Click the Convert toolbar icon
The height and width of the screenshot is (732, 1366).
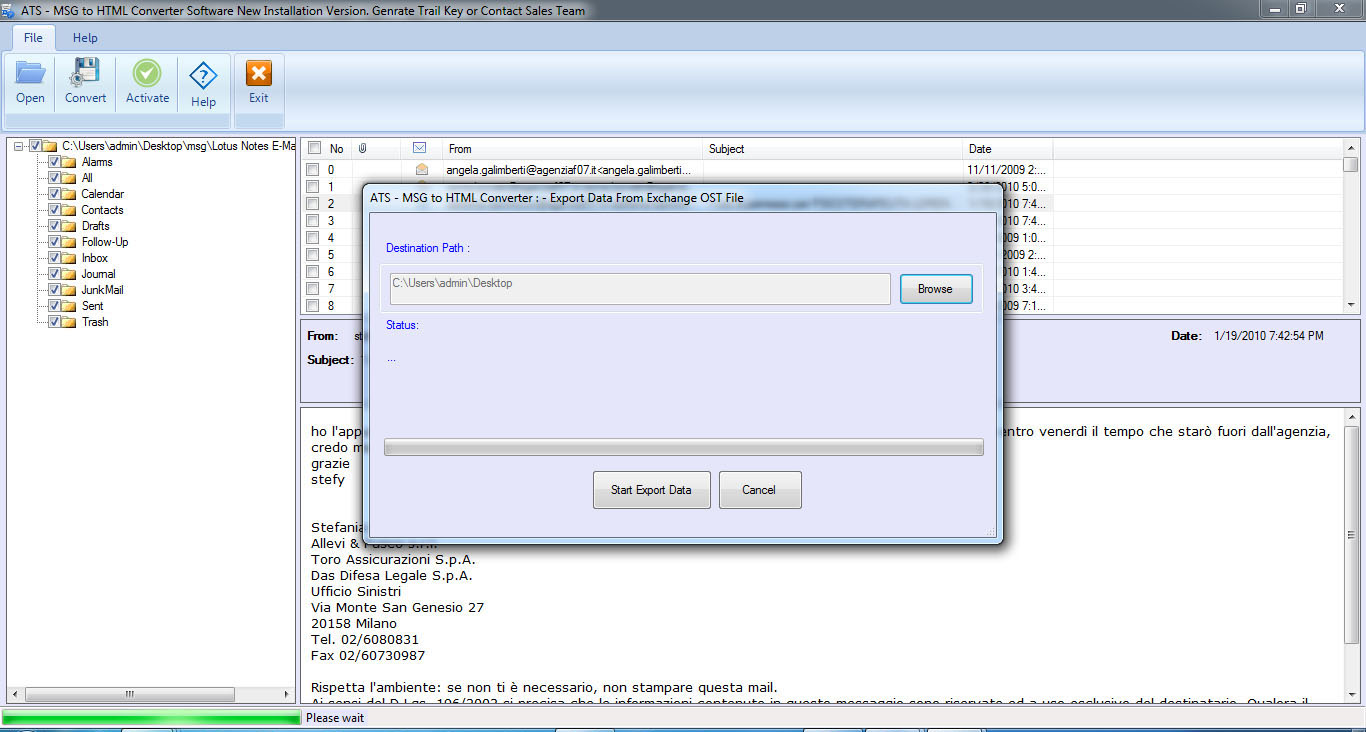tap(85, 73)
